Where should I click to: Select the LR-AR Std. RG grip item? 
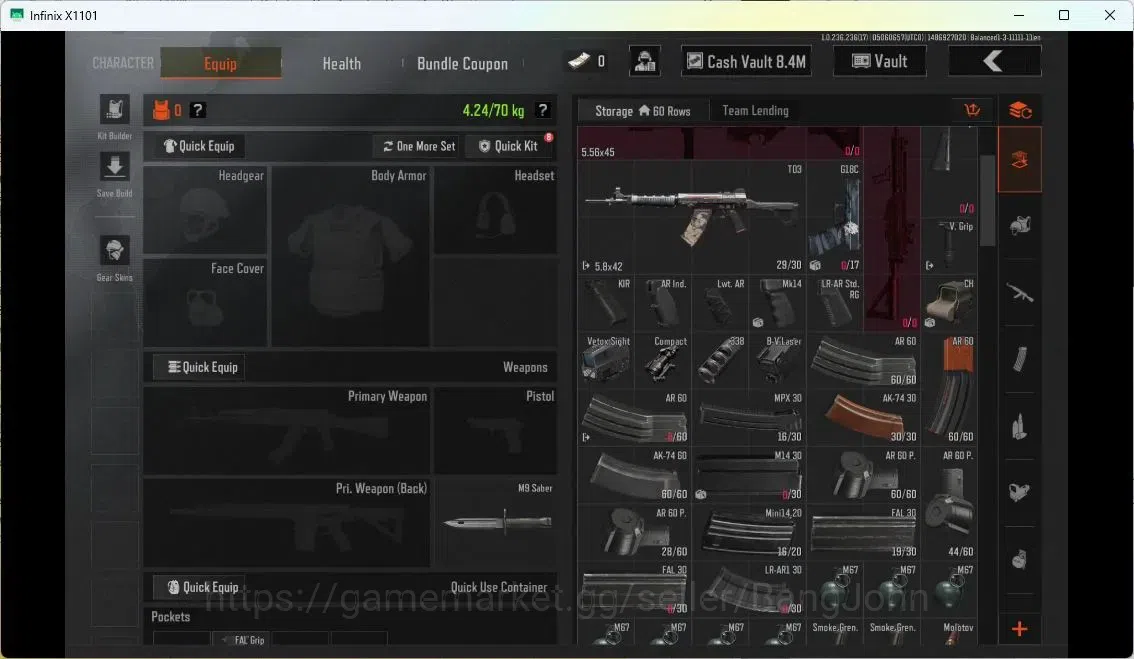835,303
